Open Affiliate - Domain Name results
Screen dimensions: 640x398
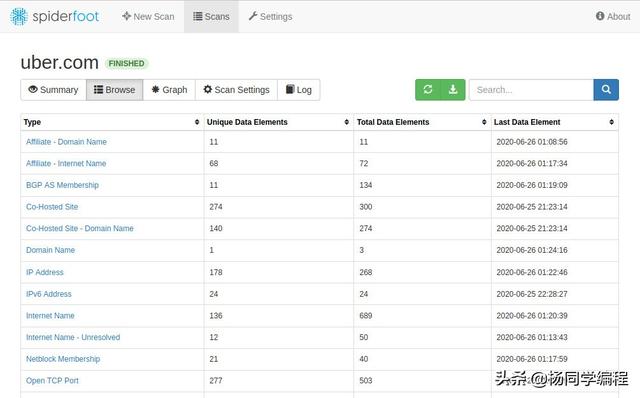[x=66, y=142]
